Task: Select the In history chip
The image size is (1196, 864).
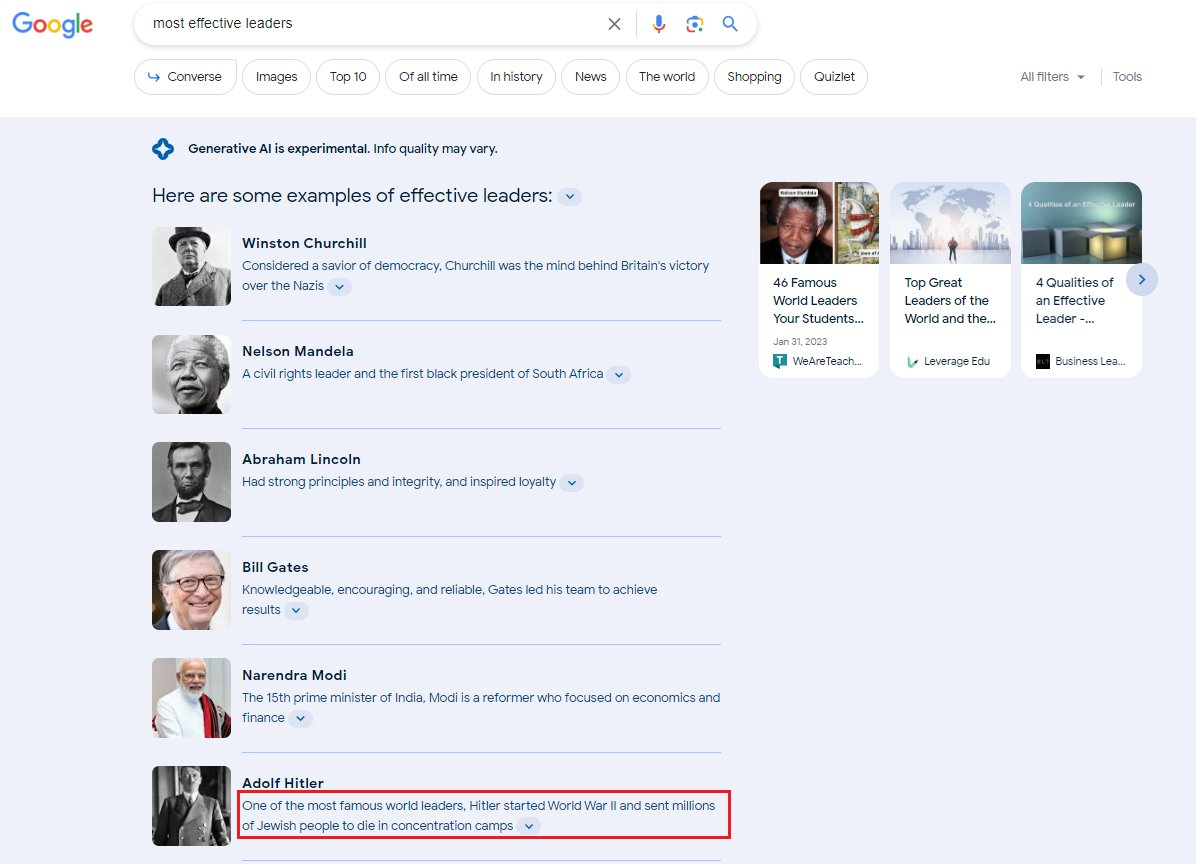Action: [516, 77]
